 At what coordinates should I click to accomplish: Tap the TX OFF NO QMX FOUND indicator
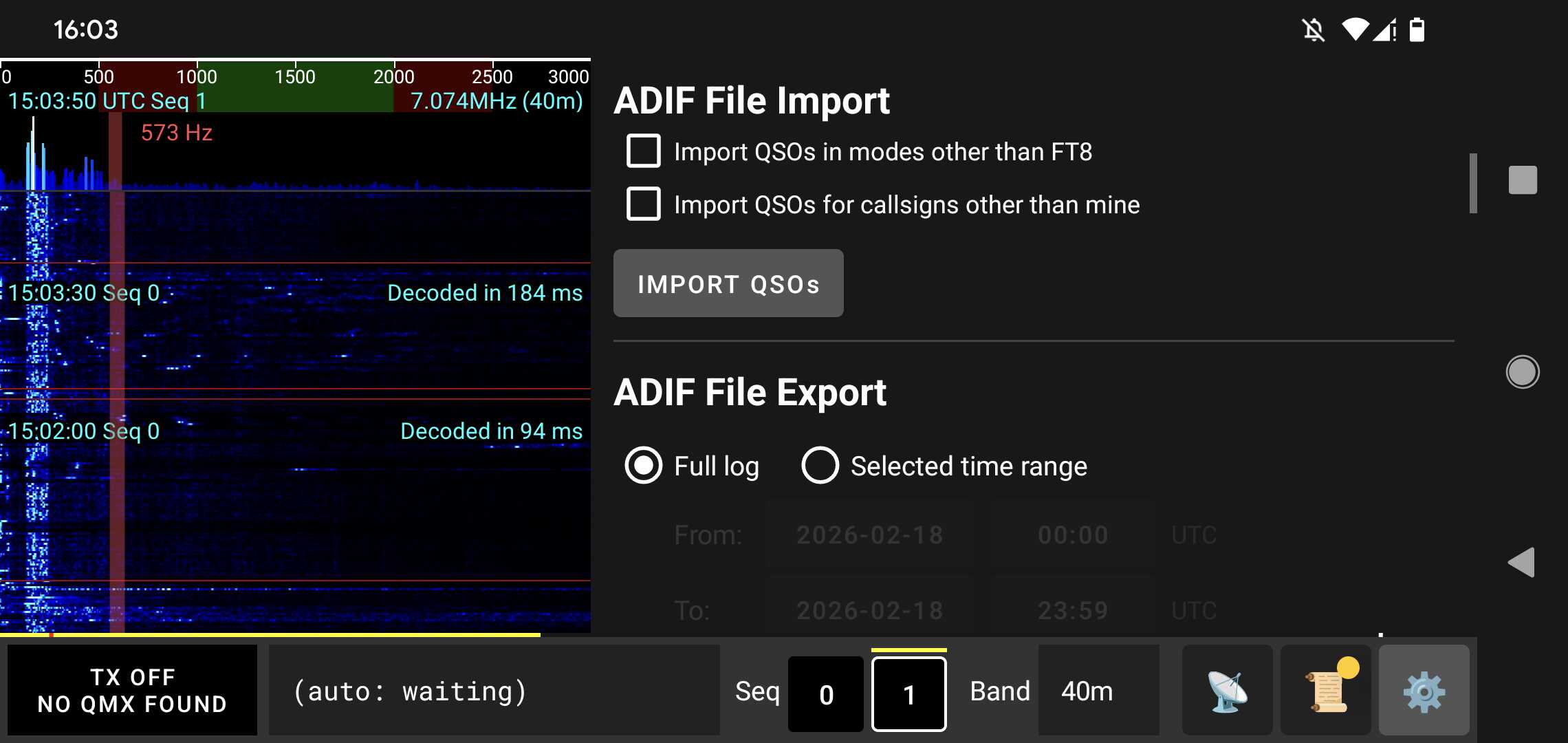pos(132,690)
